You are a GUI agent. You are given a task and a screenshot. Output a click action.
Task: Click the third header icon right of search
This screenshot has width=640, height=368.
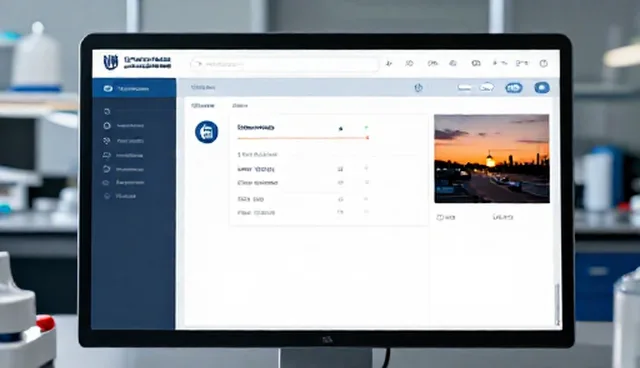pyautogui.click(x=432, y=63)
